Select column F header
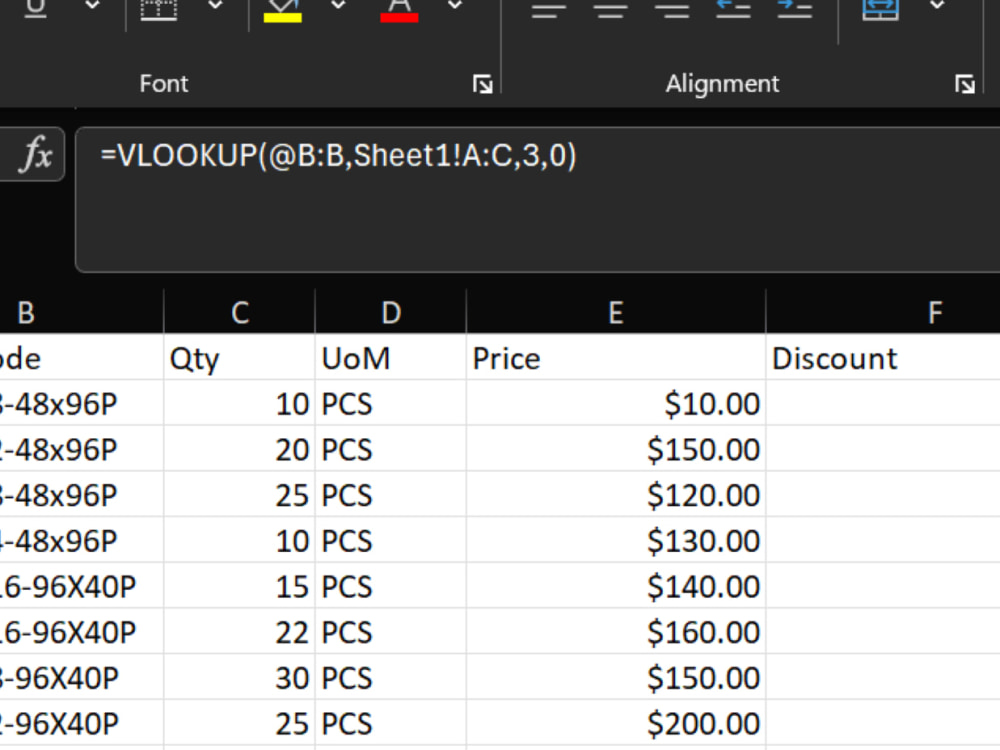Screen dimensions: 1000x750 click(883, 312)
